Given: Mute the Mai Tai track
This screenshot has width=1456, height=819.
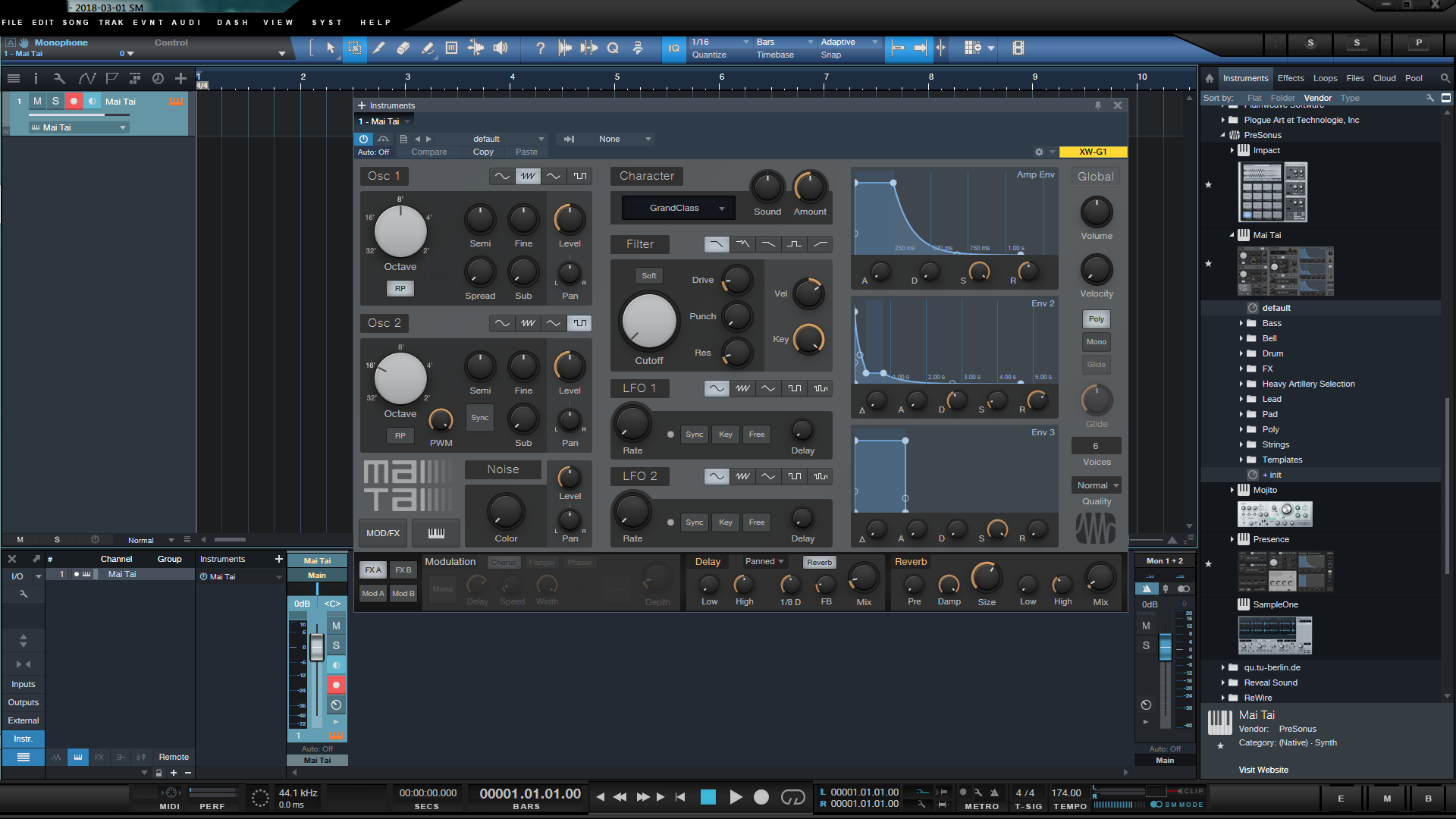Looking at the screenshot, I should 37,101.
